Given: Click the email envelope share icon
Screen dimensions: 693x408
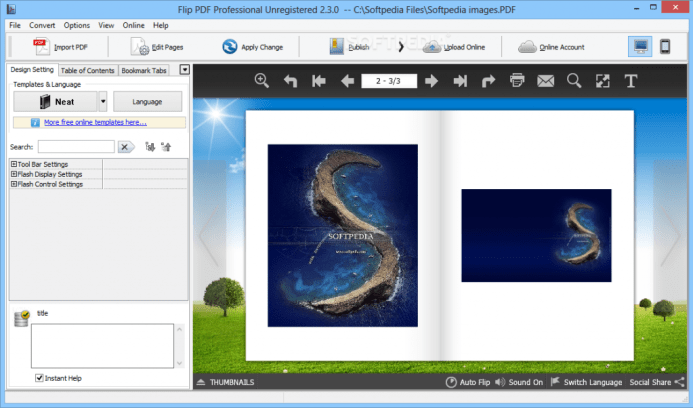Looking at the screenshot, I should 545,80.
